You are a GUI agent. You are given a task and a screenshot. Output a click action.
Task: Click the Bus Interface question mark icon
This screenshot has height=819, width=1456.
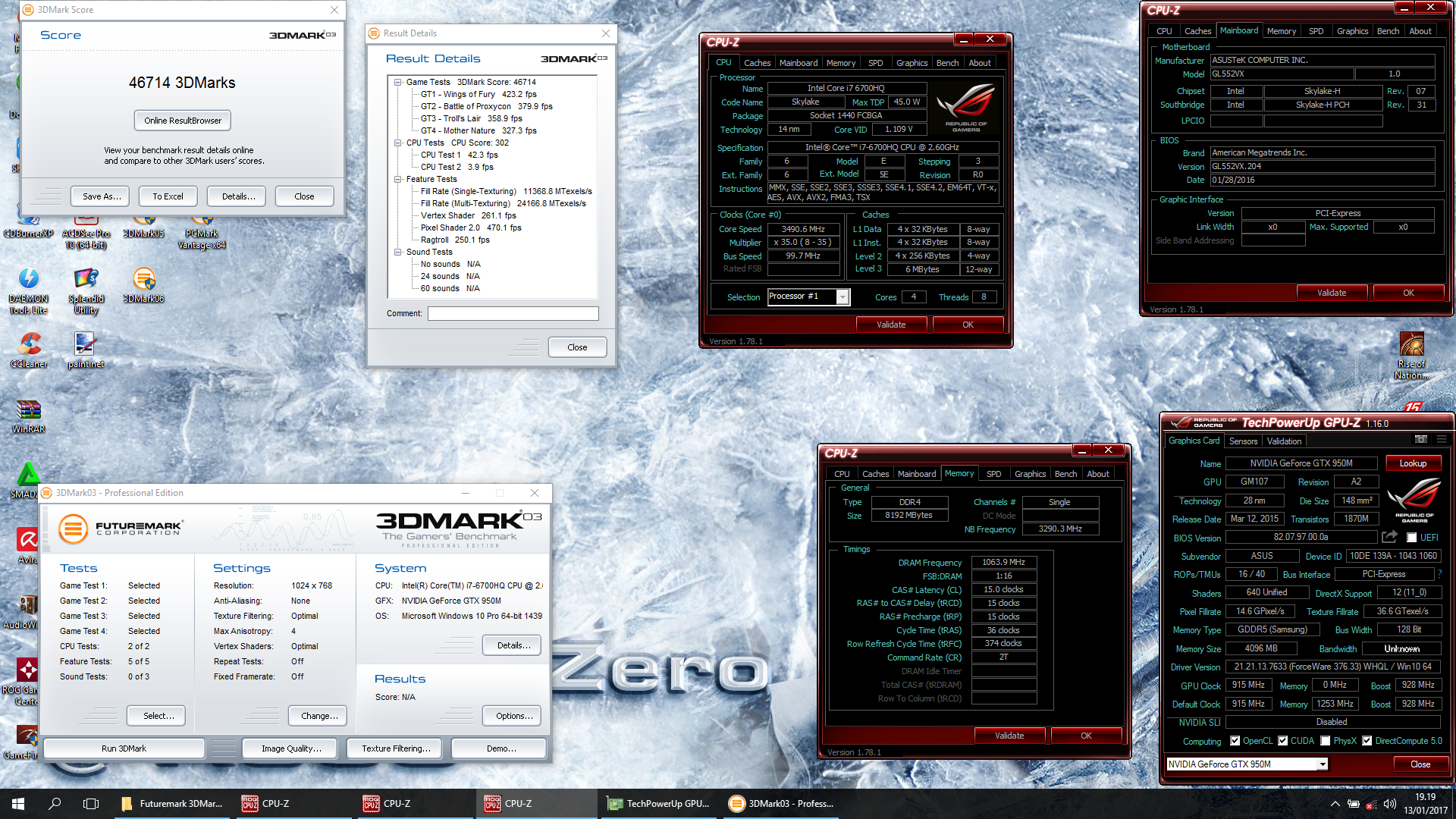(1439, 574)
